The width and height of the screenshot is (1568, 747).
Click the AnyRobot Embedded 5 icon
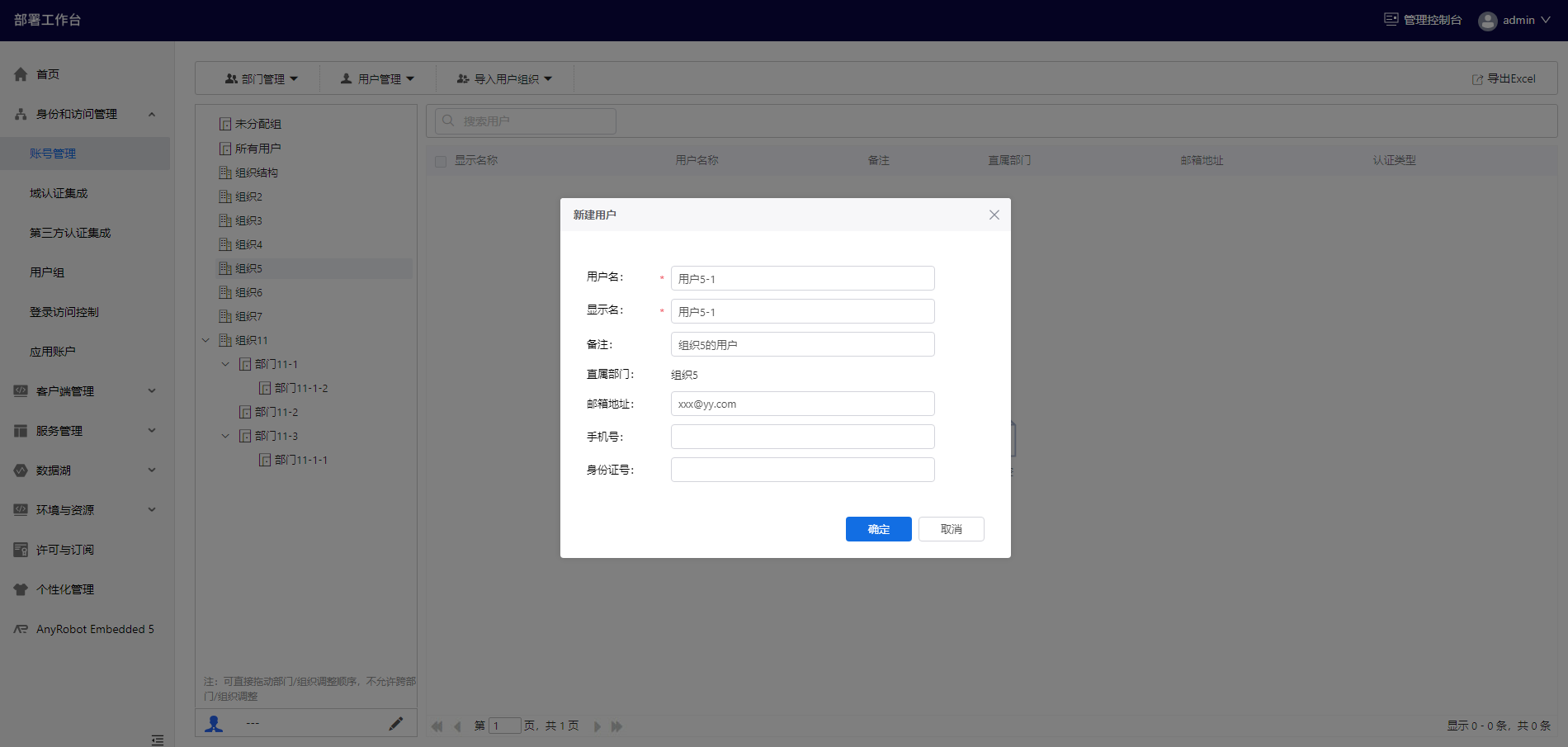click(x=21, y=629)
